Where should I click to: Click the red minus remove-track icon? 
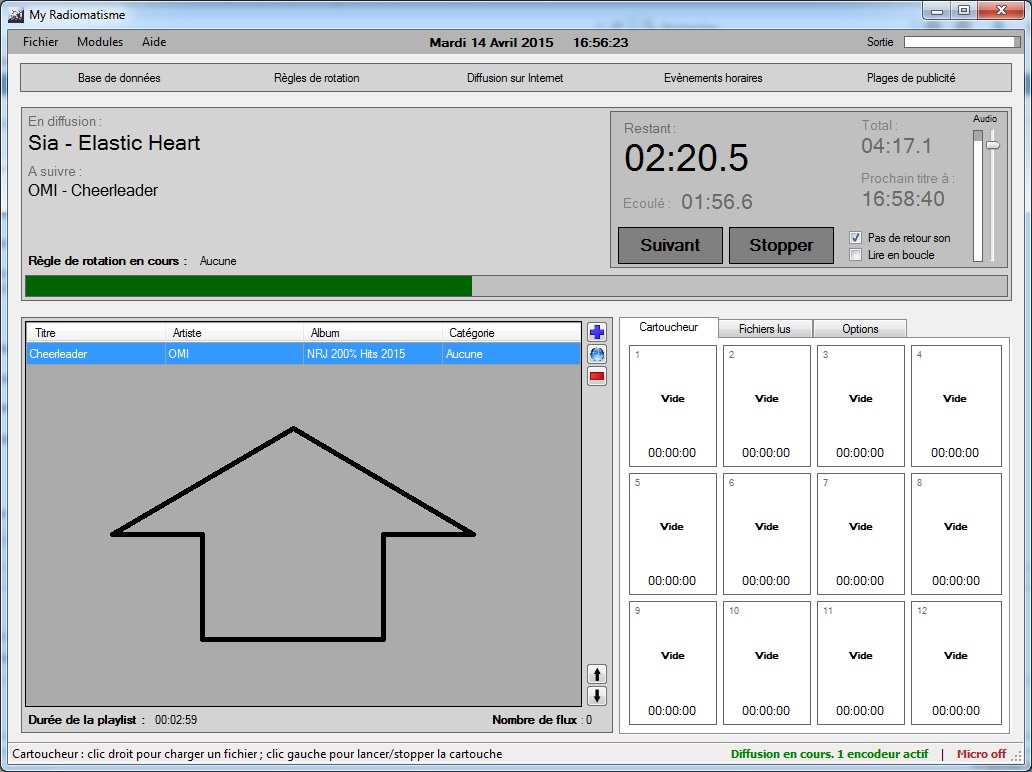click(597, 376)
